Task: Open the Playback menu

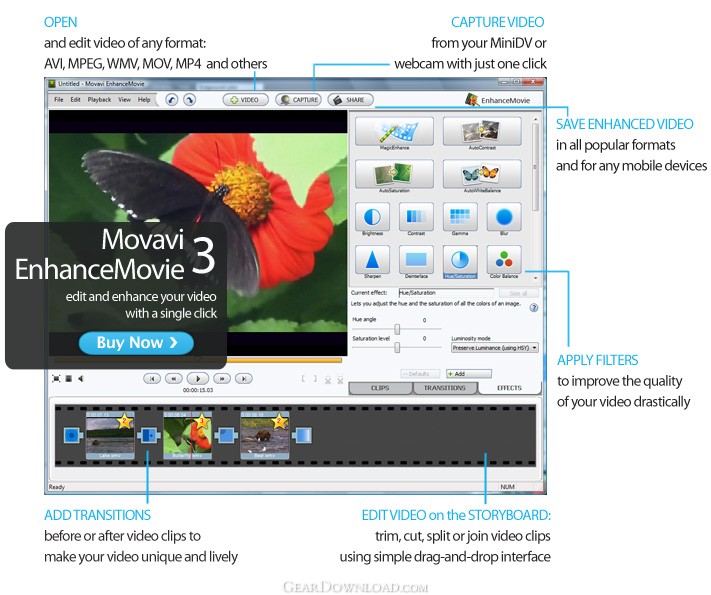Action: tap(99, 100)
